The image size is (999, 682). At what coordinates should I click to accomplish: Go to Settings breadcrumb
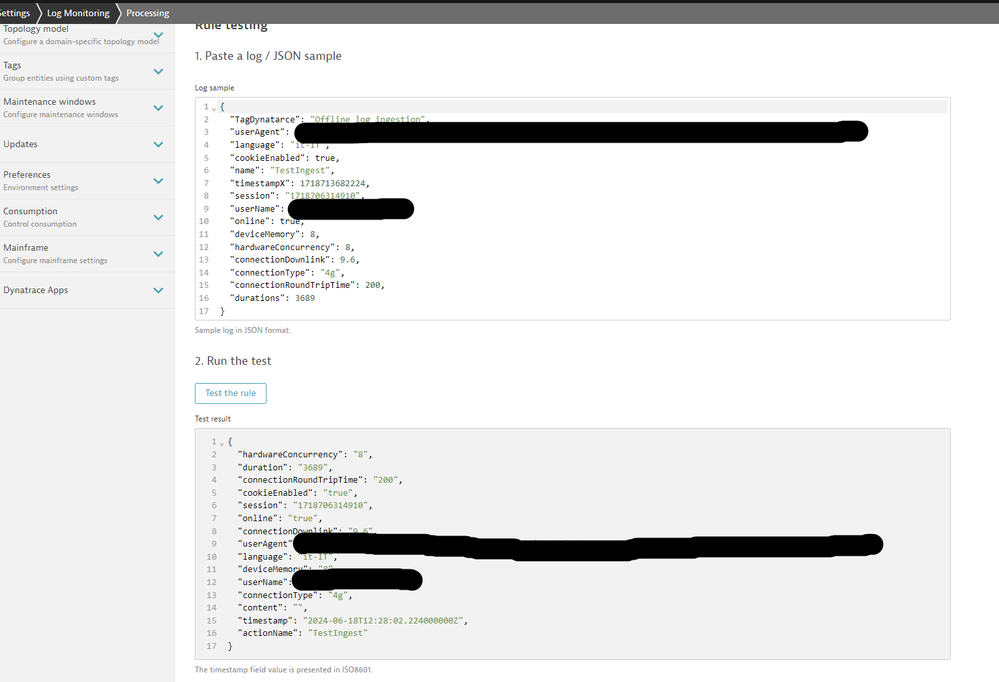(x=15, y=13)
